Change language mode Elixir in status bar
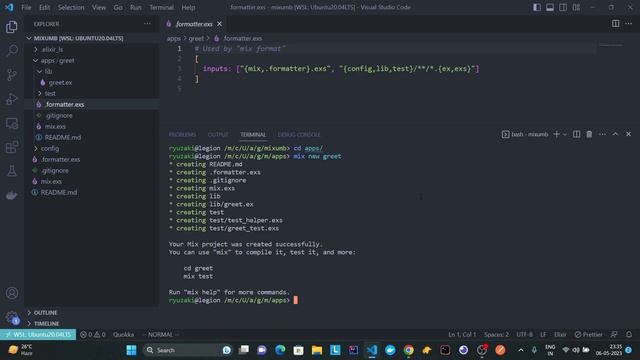 click(560, 335)
